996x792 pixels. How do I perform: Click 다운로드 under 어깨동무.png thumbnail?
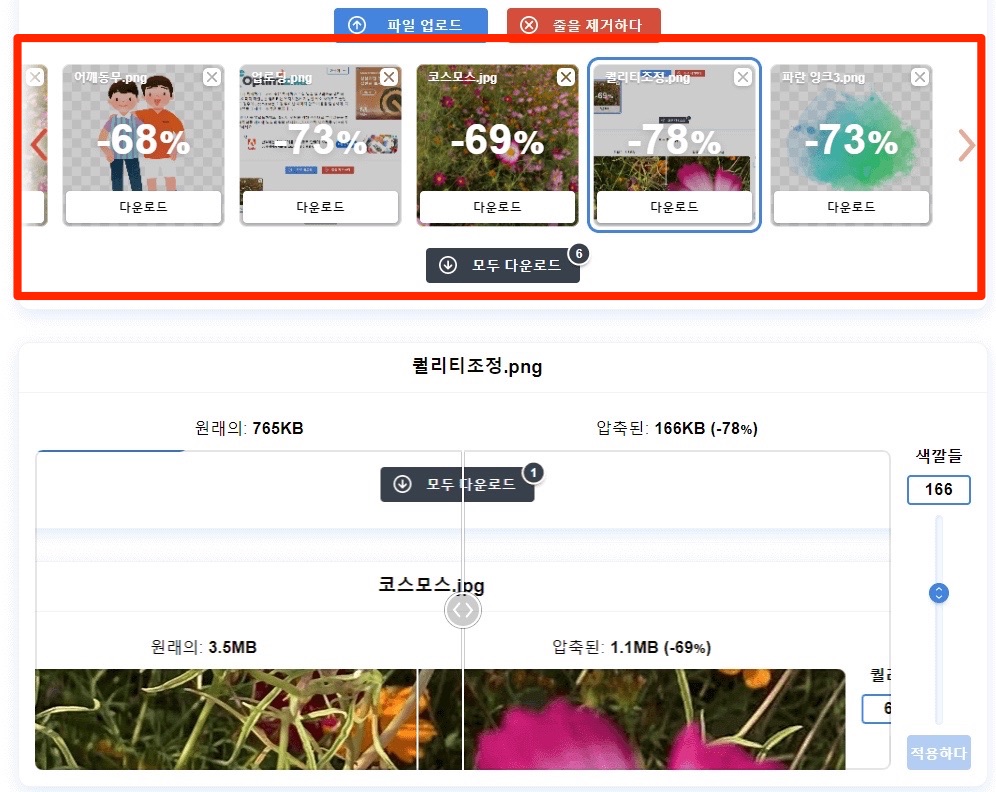tap(142, 207)
